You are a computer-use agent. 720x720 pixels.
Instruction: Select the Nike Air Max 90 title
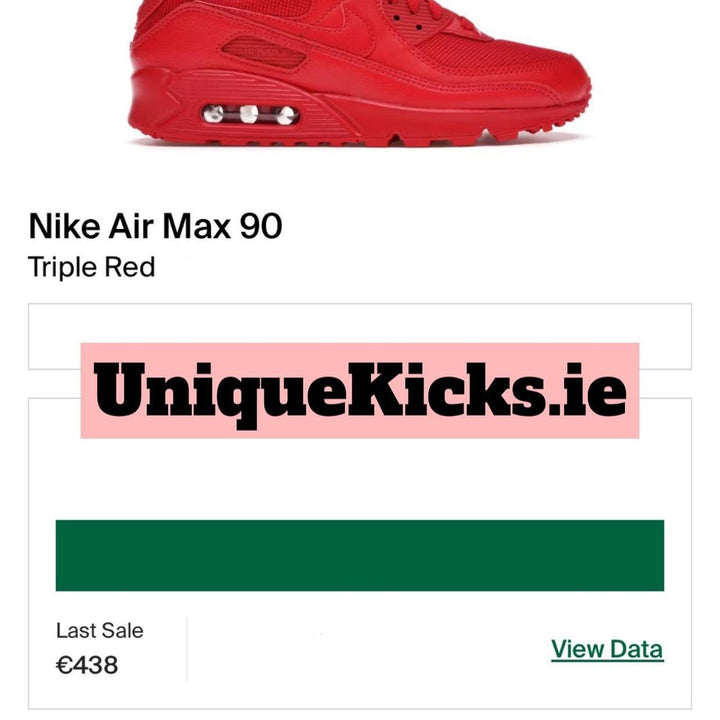click(x=155, y=226)
